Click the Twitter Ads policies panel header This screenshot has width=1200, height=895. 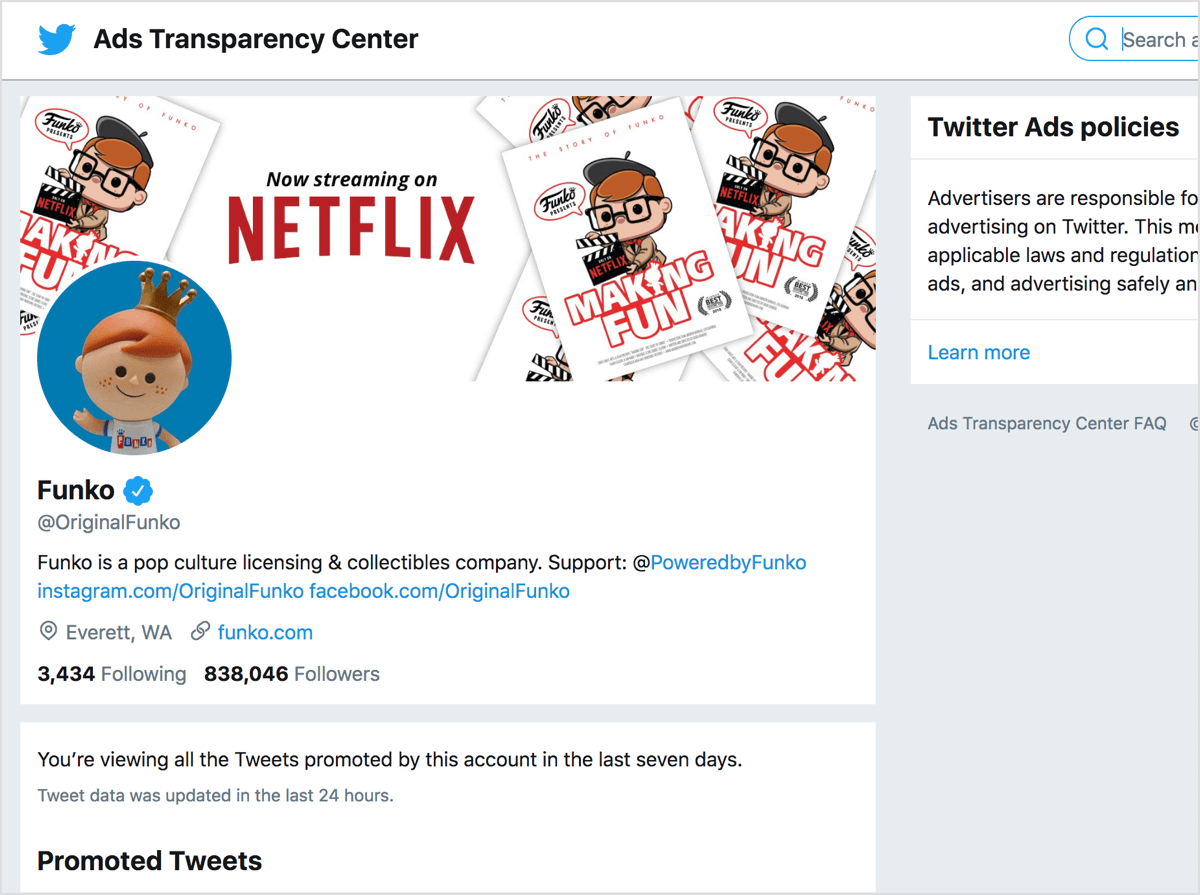point(1053,127)
